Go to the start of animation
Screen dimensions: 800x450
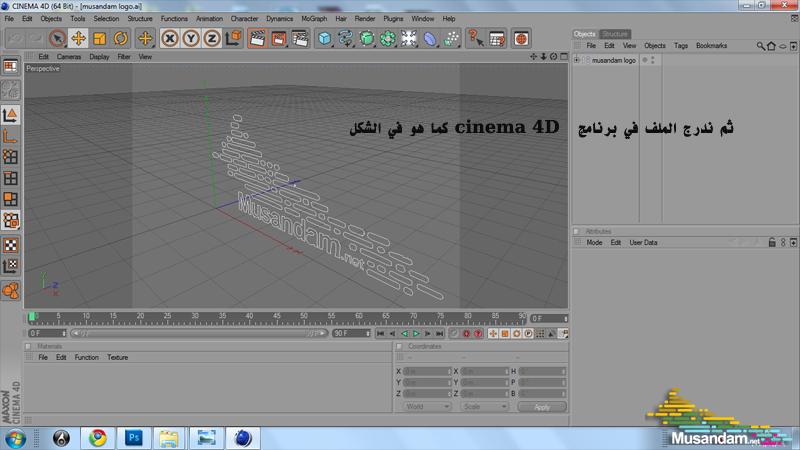coord(381,333)
